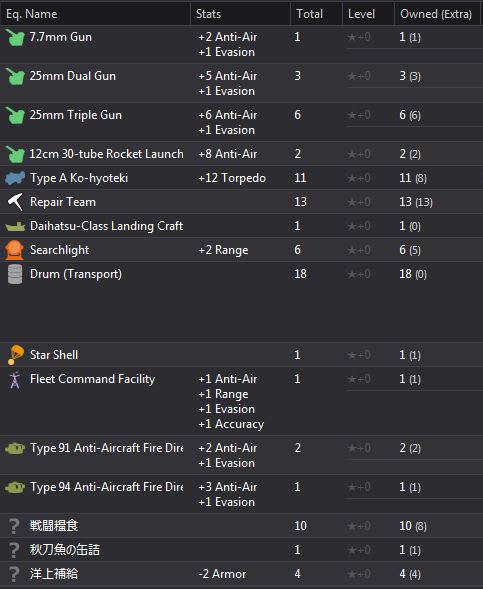This screenshot has width=483, height=589.
Task: Click the Type A Ko-hyoteki blue icon
Action: point(15,178)
